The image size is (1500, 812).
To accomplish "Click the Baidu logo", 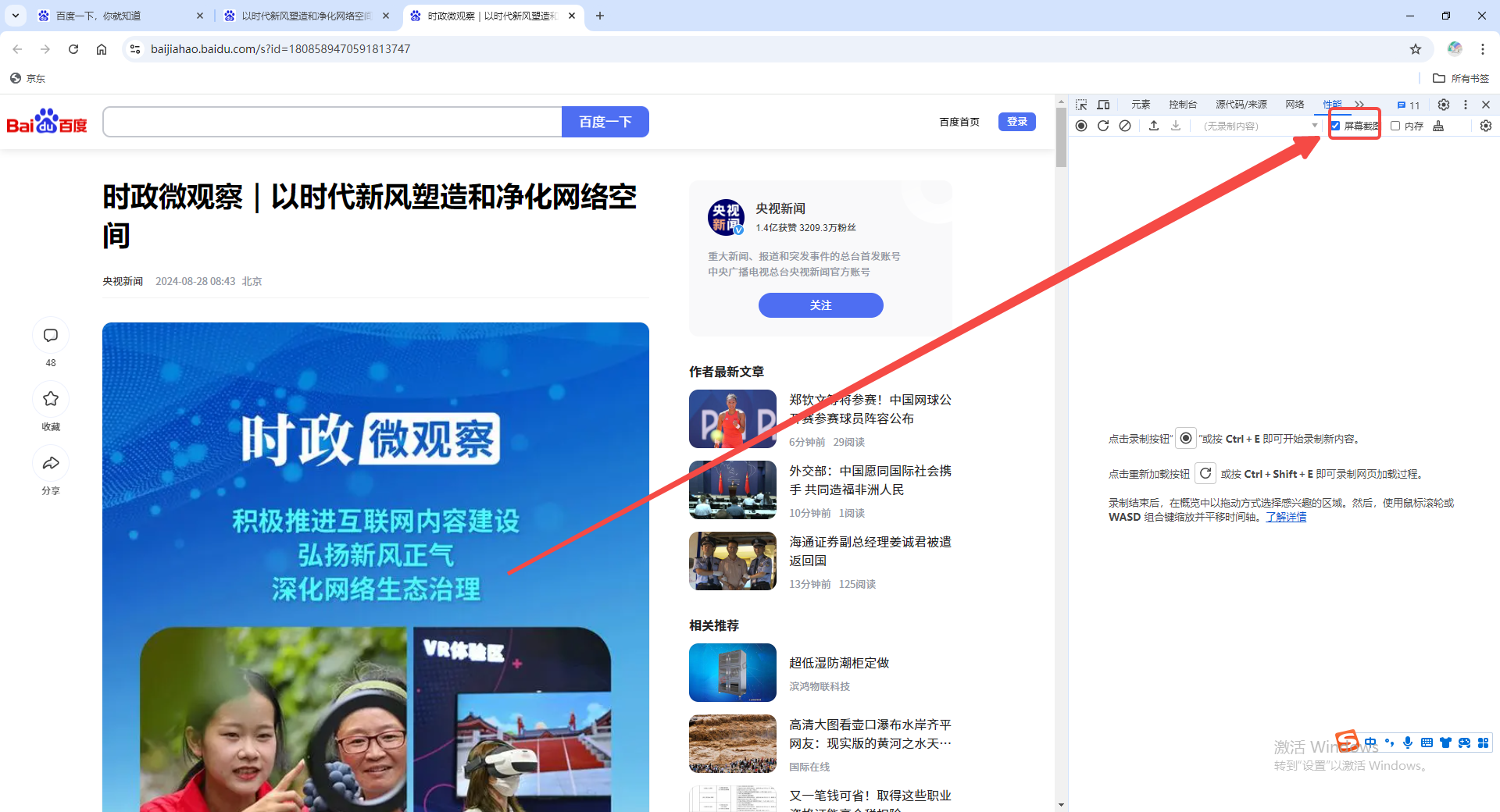I will point(47,122).
